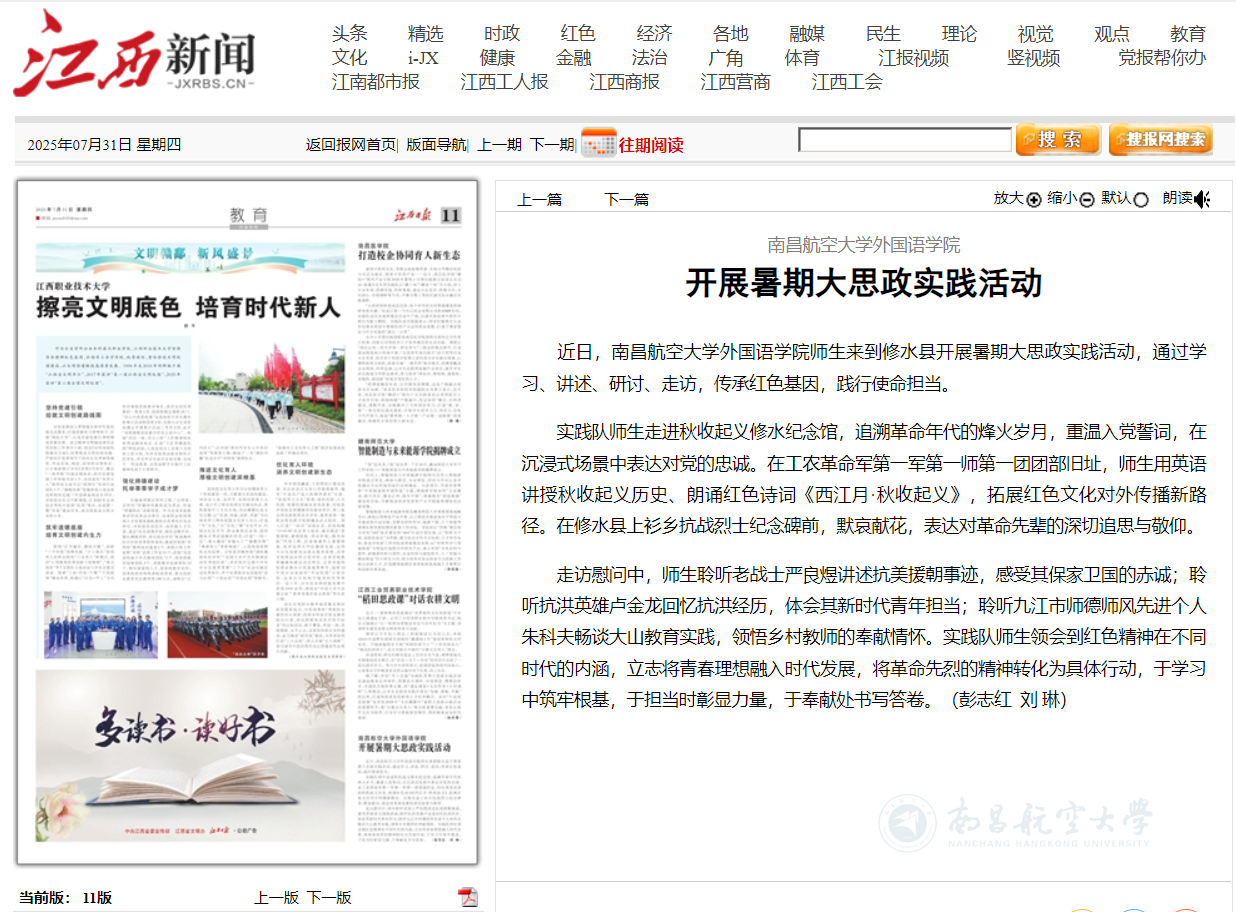This screenshot has width=1236, height=912.
Task: Open the 往期阅读 calendar icon
Action: pos(599,143)
